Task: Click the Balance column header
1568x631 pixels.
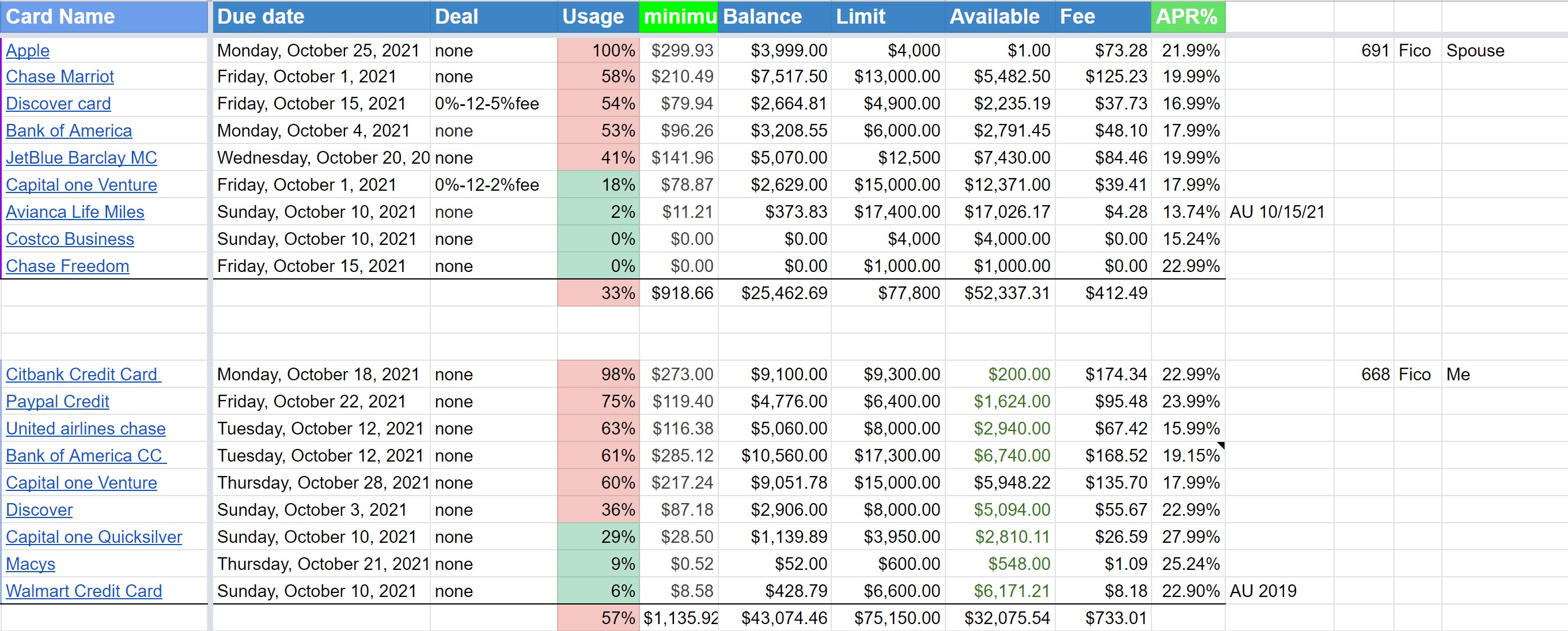Action: point(775,17)
